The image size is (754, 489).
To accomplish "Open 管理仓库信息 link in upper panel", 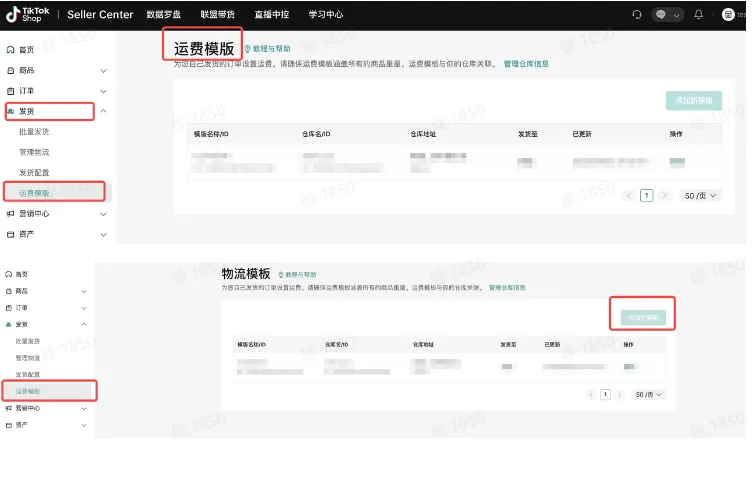I will (526, 63).
